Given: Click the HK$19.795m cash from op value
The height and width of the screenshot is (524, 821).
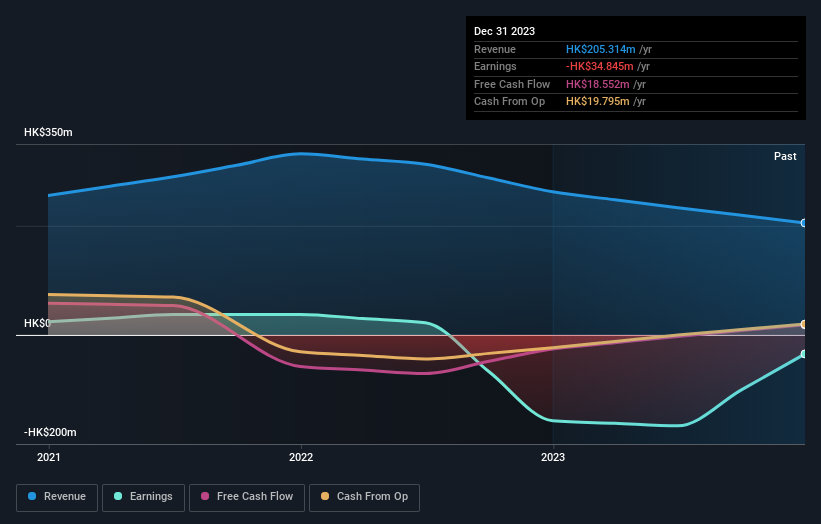Looking at the screenshot, I should (x=597, y=102).
